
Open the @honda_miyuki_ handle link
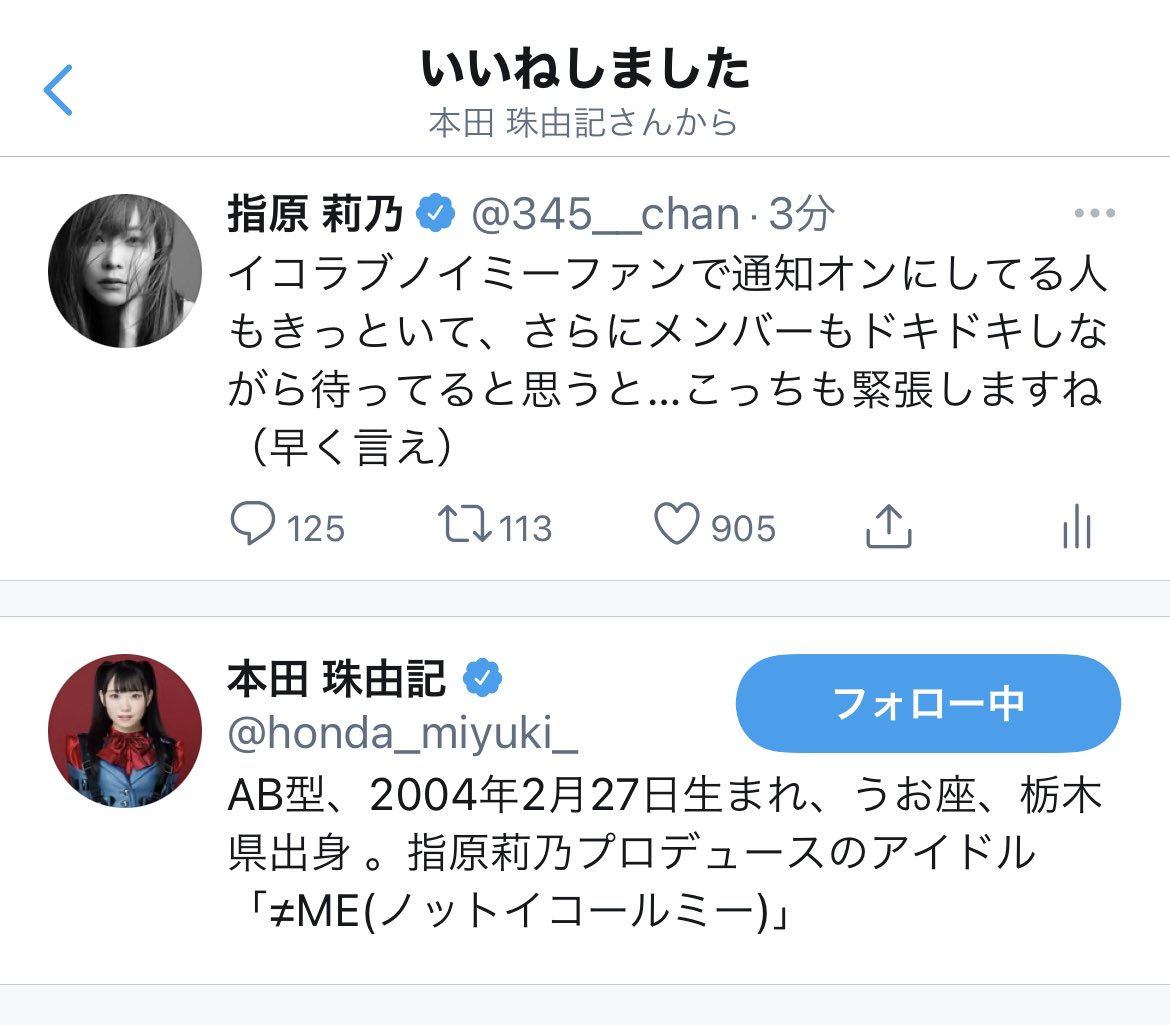tap(403, 733)
